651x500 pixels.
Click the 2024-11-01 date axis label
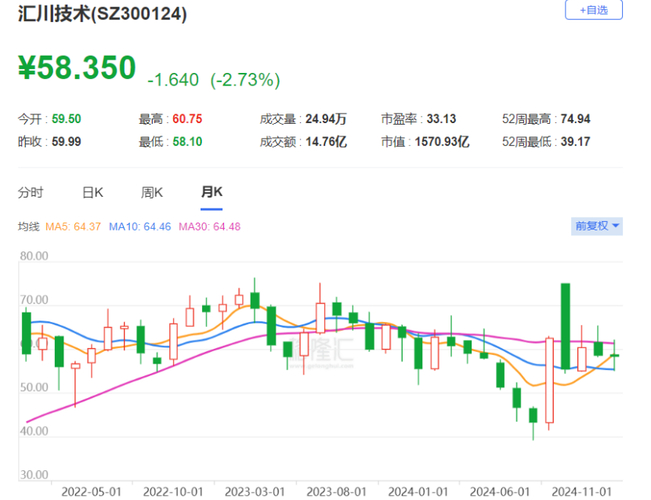pos(582,492)
